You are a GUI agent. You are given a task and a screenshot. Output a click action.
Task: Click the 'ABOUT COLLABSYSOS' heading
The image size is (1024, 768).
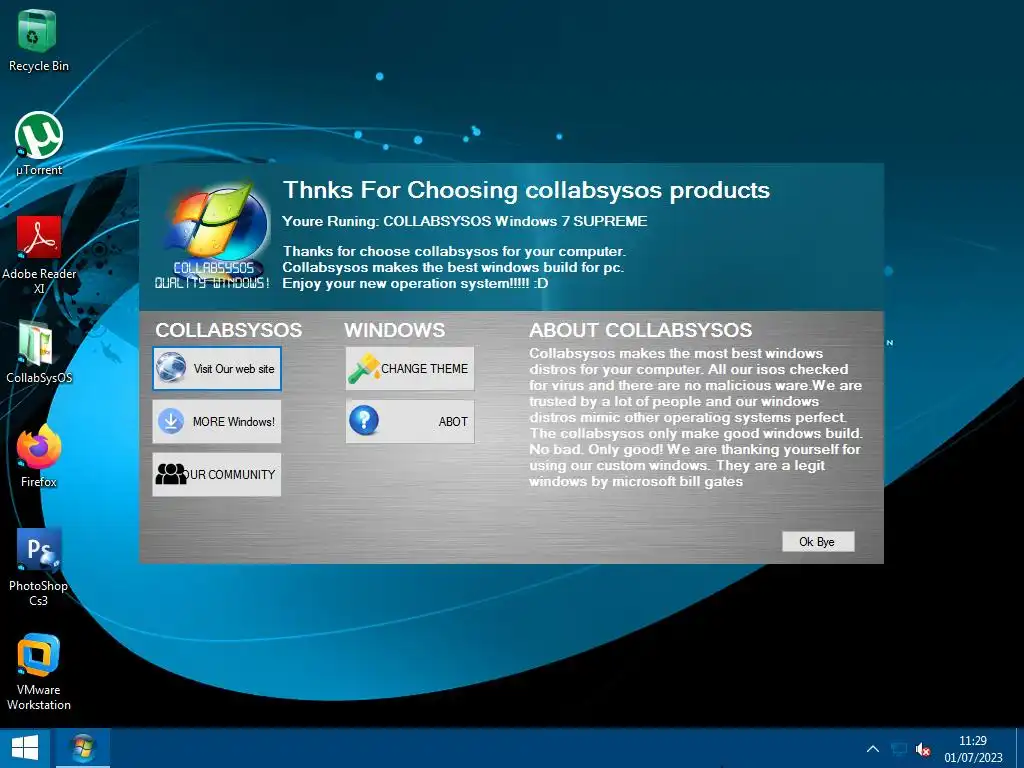click(641, 330)
